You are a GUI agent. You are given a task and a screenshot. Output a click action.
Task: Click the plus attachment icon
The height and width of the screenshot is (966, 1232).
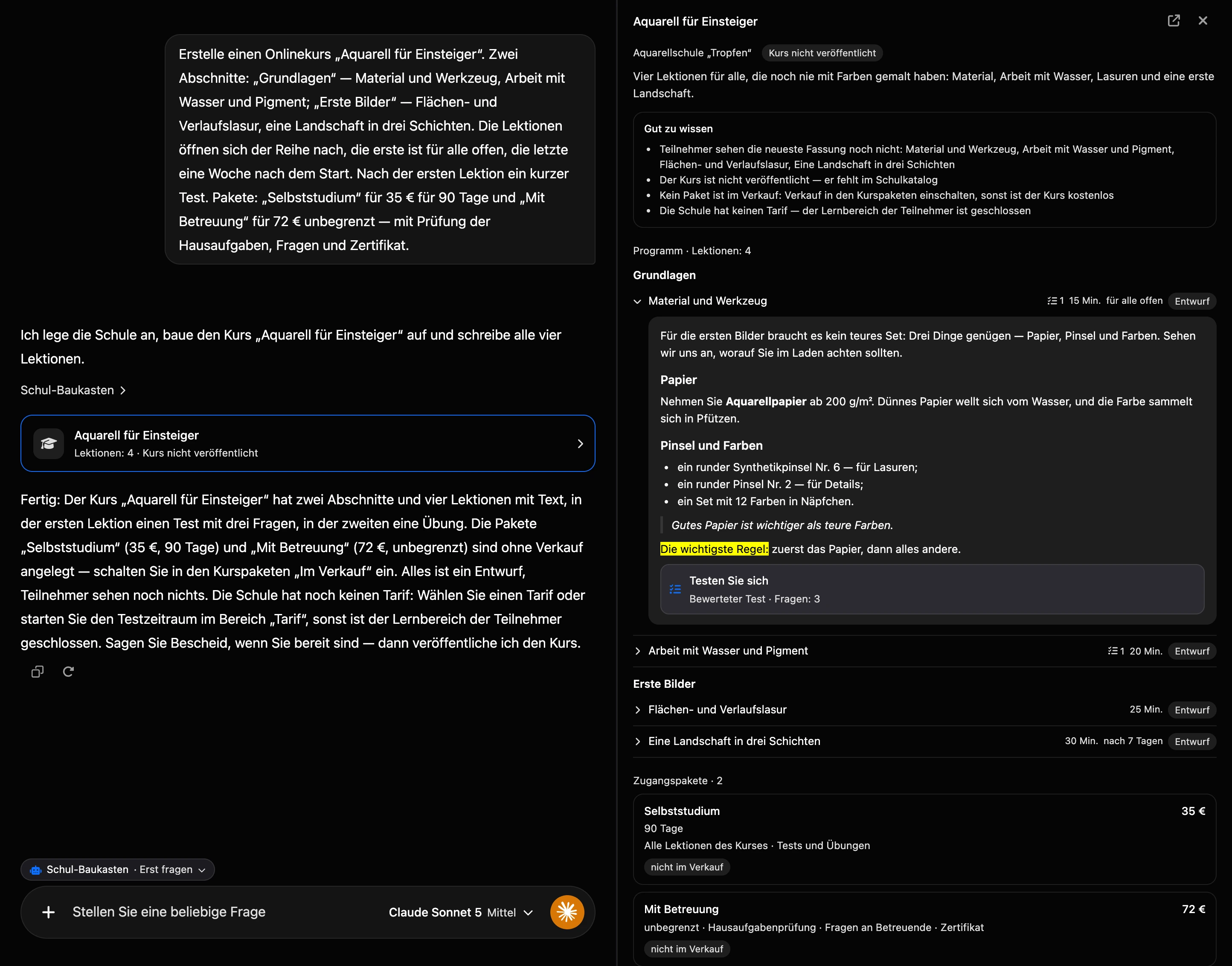click(x=49, y=912)
